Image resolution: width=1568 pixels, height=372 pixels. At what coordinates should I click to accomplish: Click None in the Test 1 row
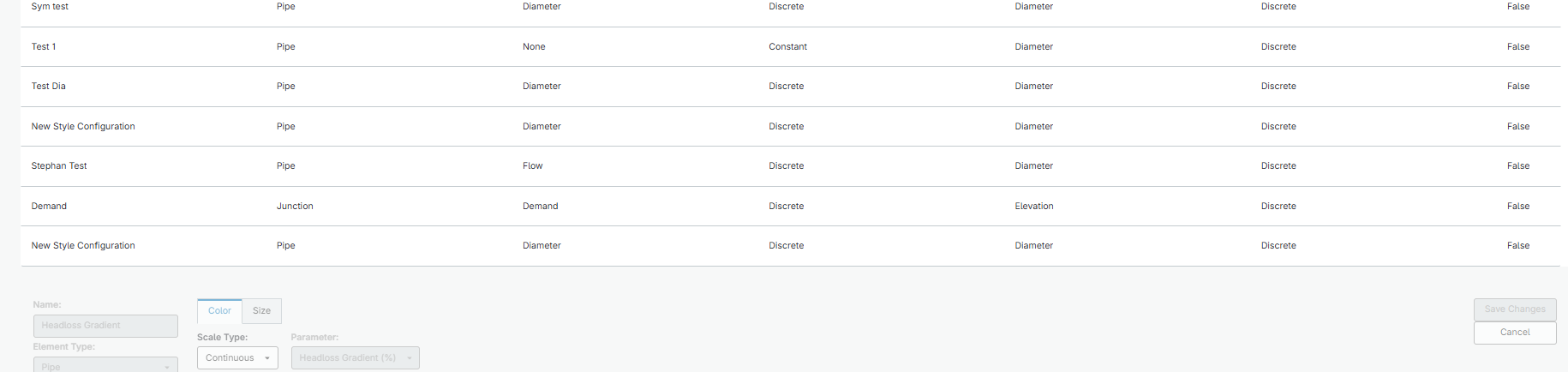click(x=534, y=47)
